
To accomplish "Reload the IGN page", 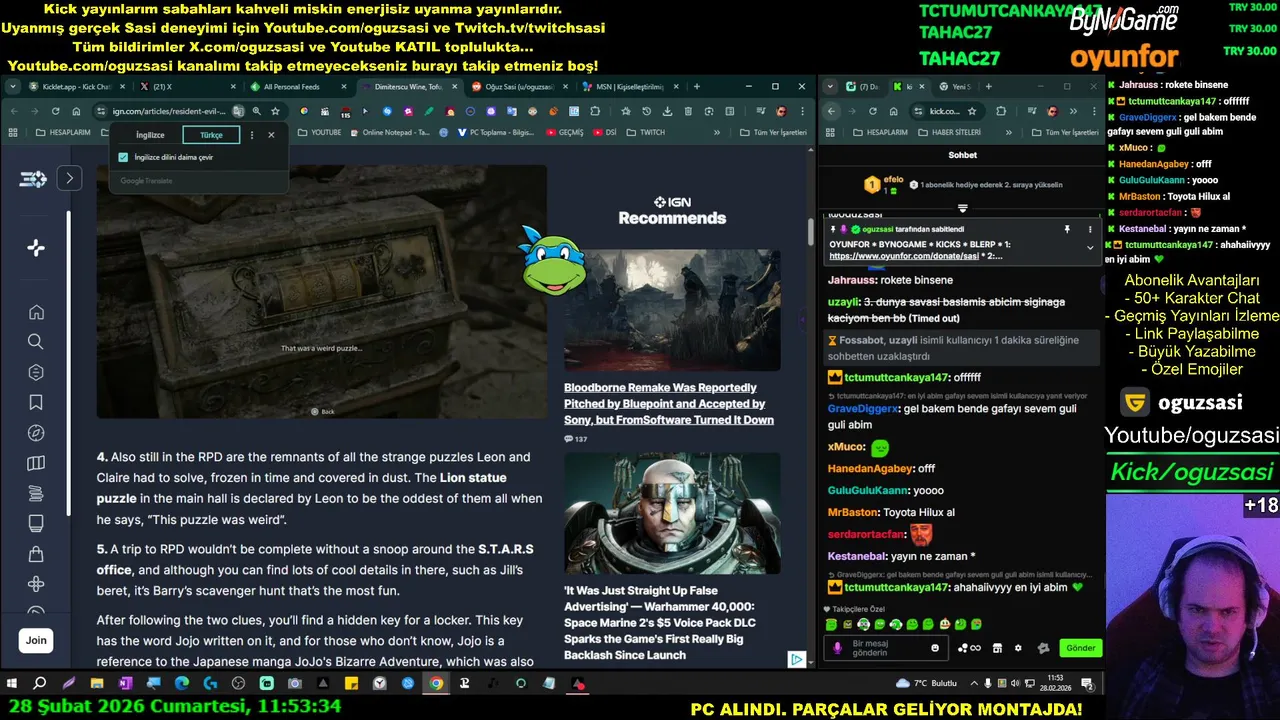I will [55, 111].
